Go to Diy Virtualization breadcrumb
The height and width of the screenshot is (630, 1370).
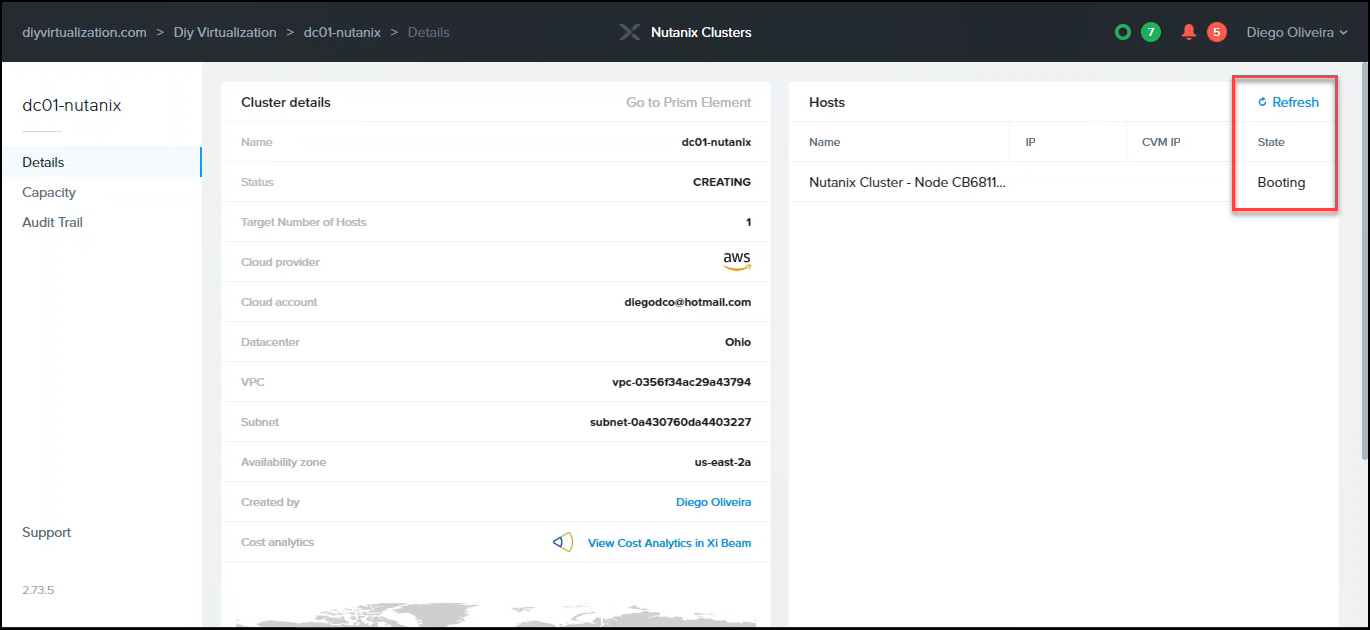click(225, 32)
